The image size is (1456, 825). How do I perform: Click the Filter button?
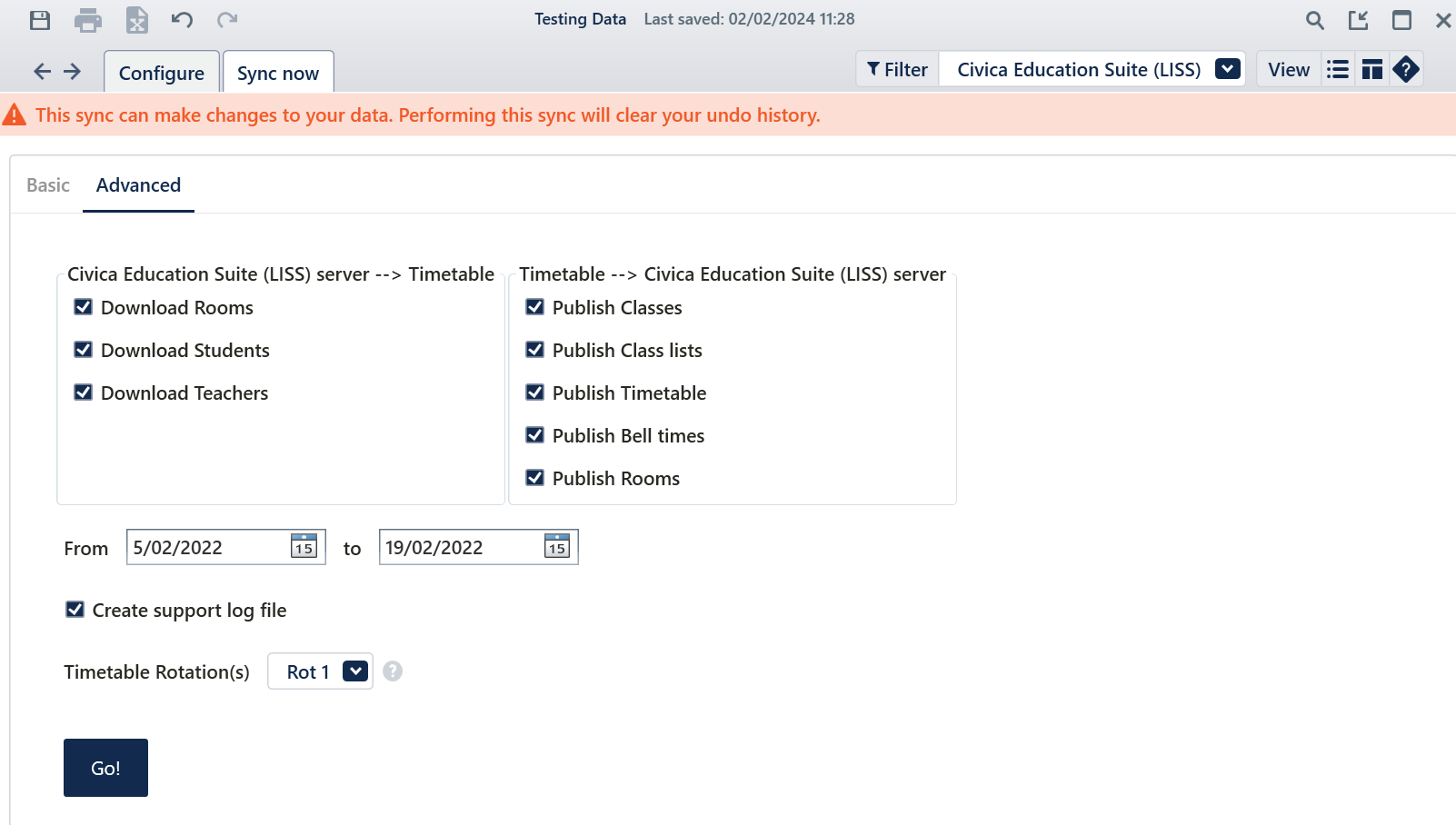pos(897,69)
